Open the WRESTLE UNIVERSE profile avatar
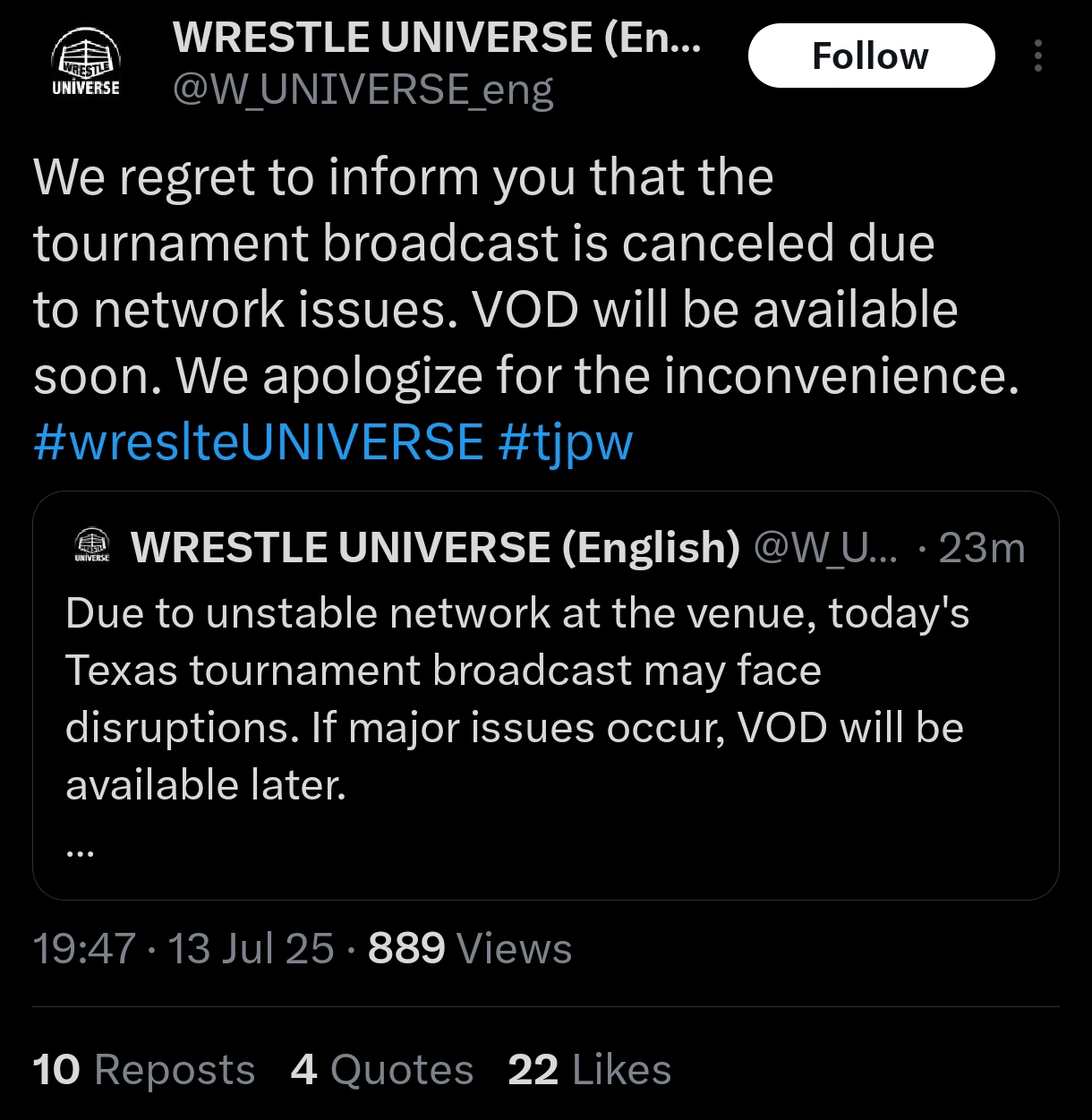This screenshot has height=1120, width=1092. (86, 64)
